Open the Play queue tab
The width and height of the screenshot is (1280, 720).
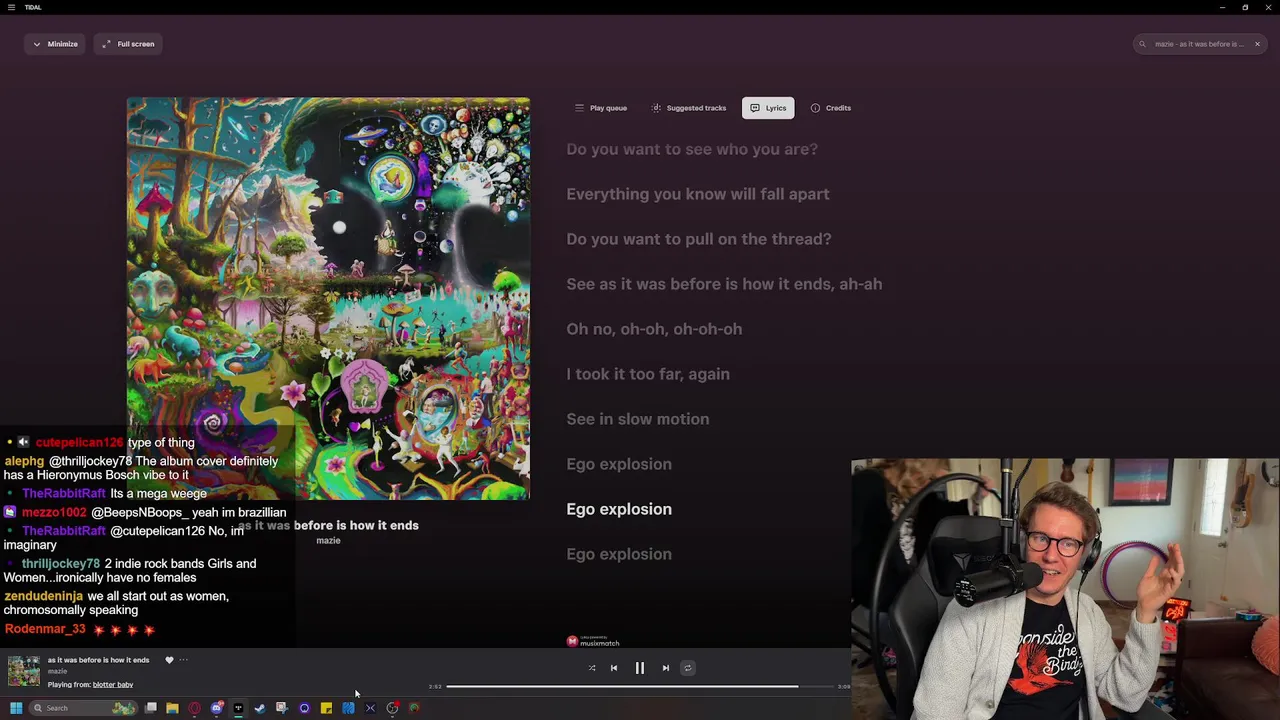[601, 108]
